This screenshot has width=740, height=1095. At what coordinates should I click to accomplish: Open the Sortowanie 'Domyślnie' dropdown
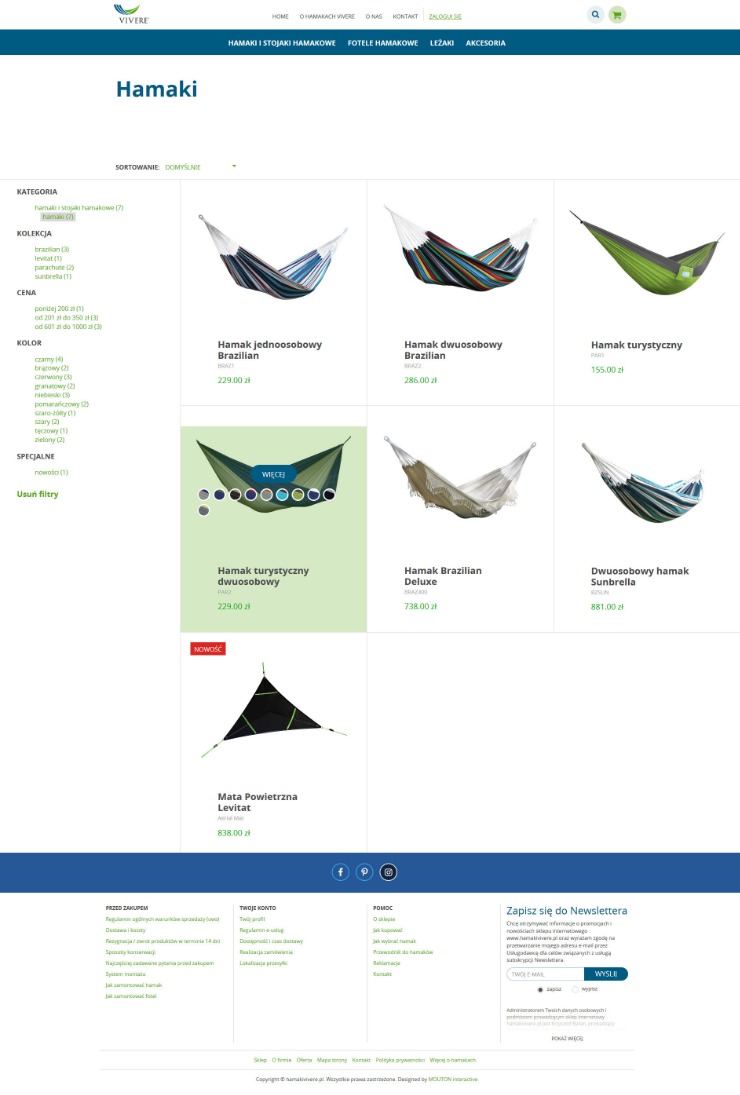[200, 167]
